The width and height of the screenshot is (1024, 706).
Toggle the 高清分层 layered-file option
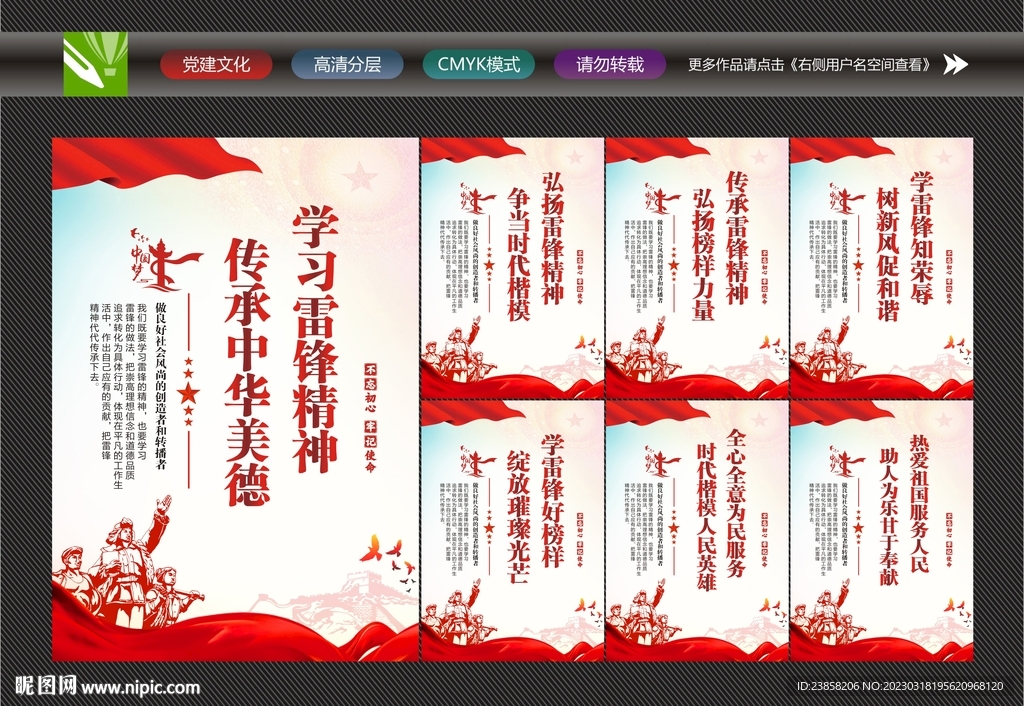pos(347,62)
